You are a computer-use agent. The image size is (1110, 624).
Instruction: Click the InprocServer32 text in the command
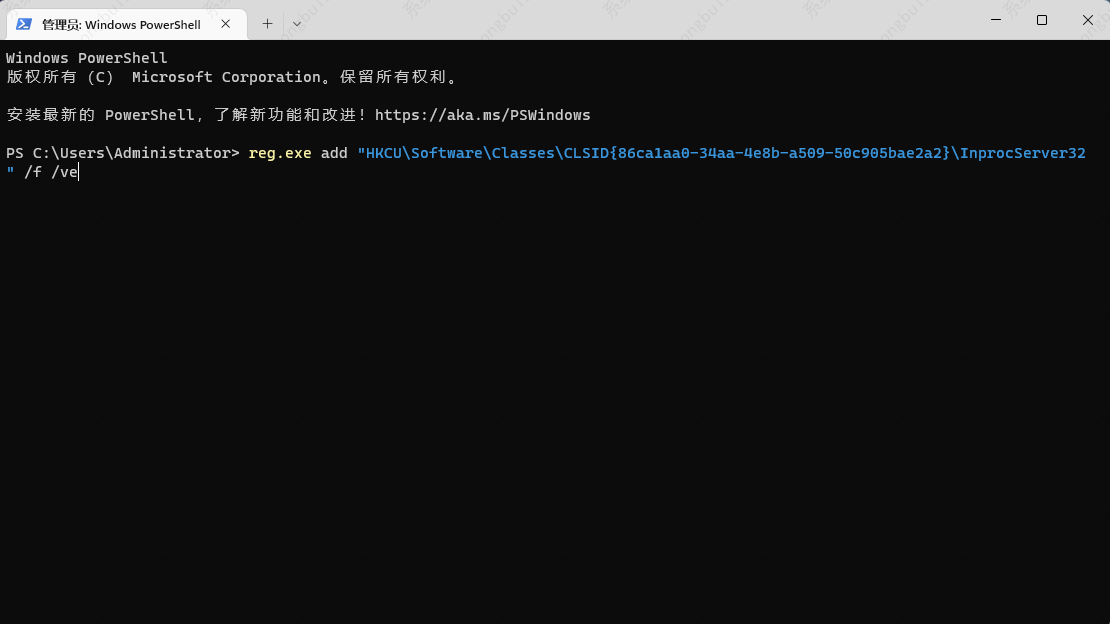1022,153
